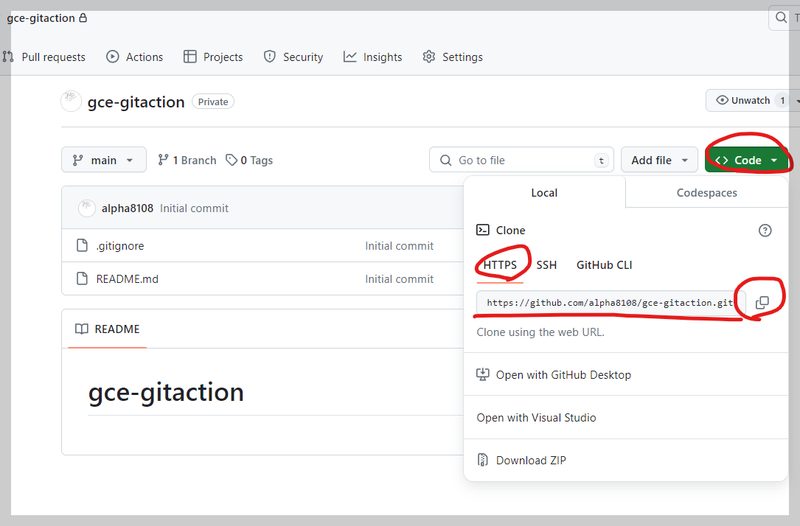Click the green Code button
800x526 pixels.
click(x=747, y=160)
